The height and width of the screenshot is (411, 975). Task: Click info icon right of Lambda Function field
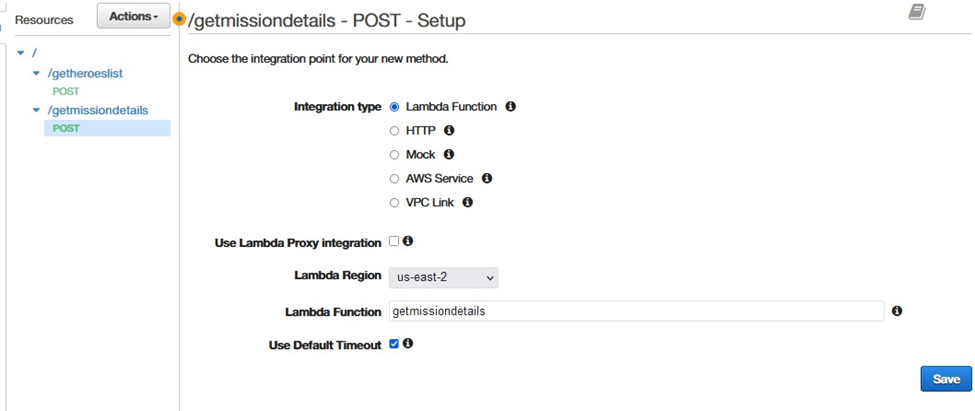(897, 311)
